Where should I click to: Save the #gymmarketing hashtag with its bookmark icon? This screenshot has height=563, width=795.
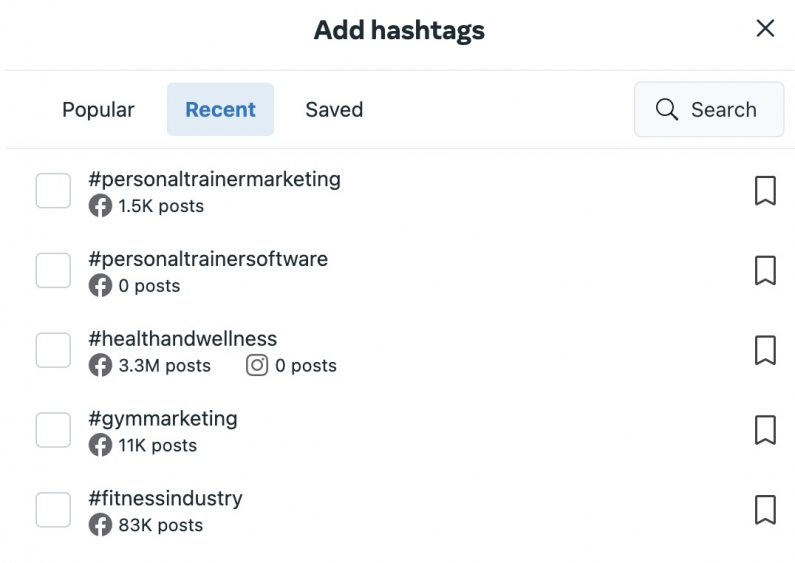764,431
